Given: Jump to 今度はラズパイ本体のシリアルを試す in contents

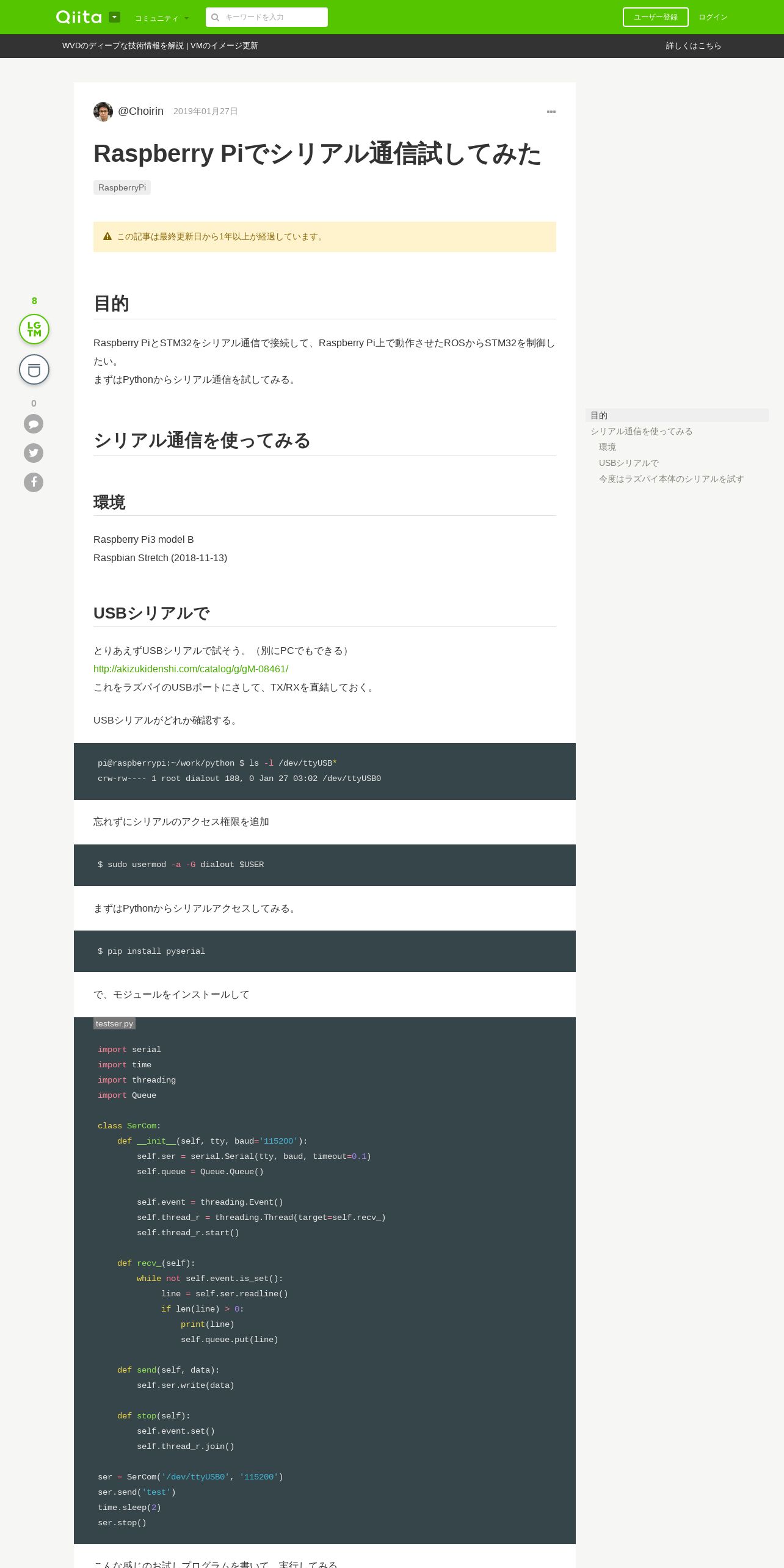Looking at the screenshot, I should click(672, 479).
